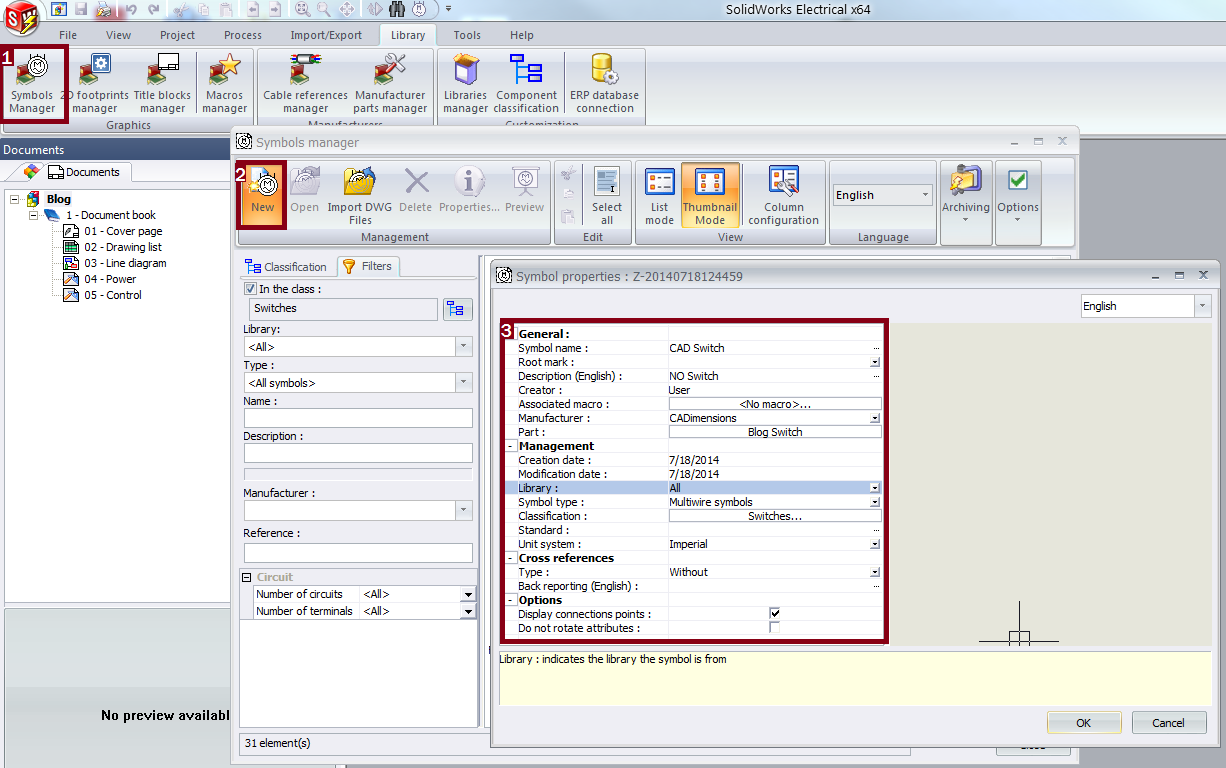Open the Process ribbon tab
Viewport: 1226px width, 768px height.
(243, 35)
